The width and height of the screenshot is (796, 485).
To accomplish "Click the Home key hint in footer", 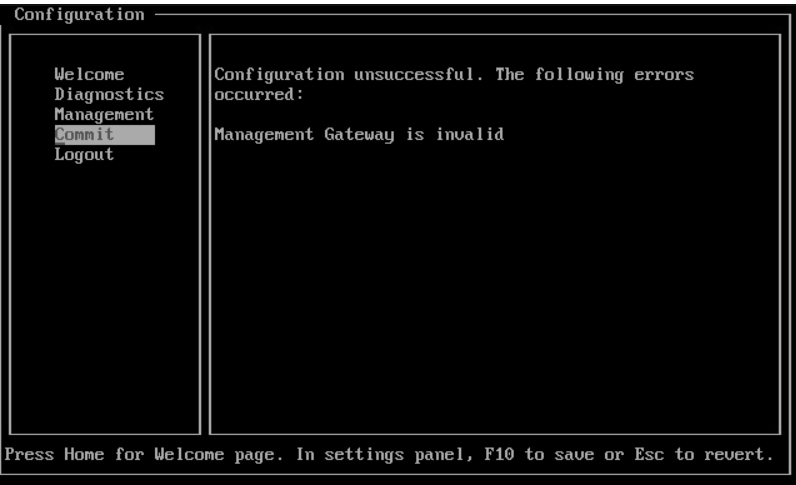I will [x=84, y=454].
